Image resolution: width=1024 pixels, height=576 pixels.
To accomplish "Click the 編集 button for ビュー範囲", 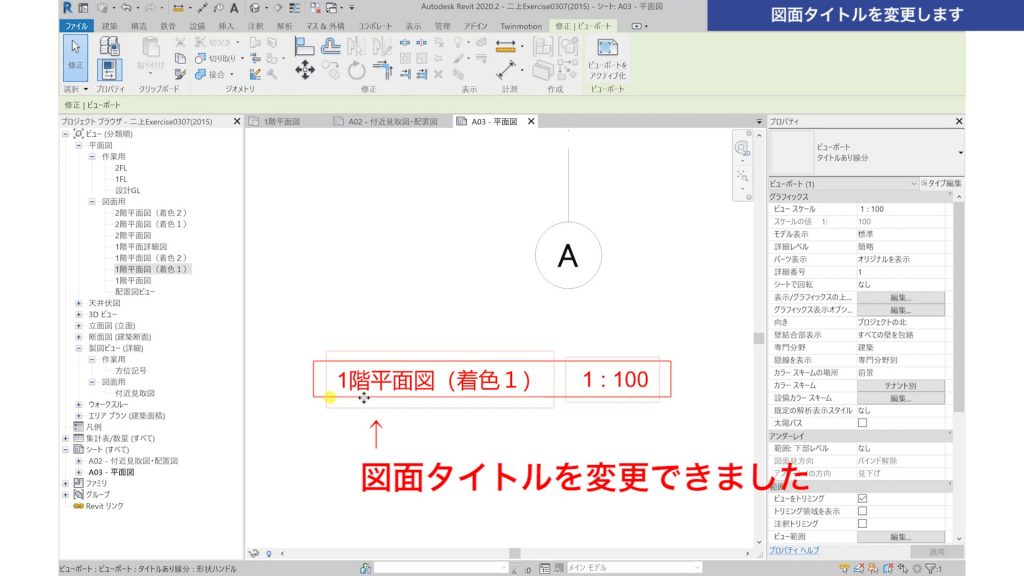I will (901, 535).
